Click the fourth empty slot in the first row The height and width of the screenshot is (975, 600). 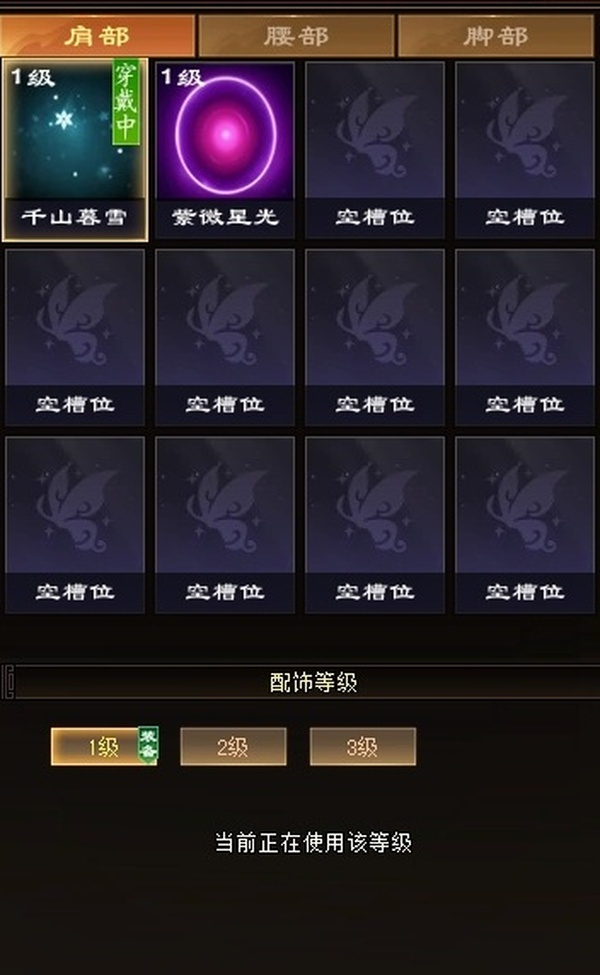[525, 150]
